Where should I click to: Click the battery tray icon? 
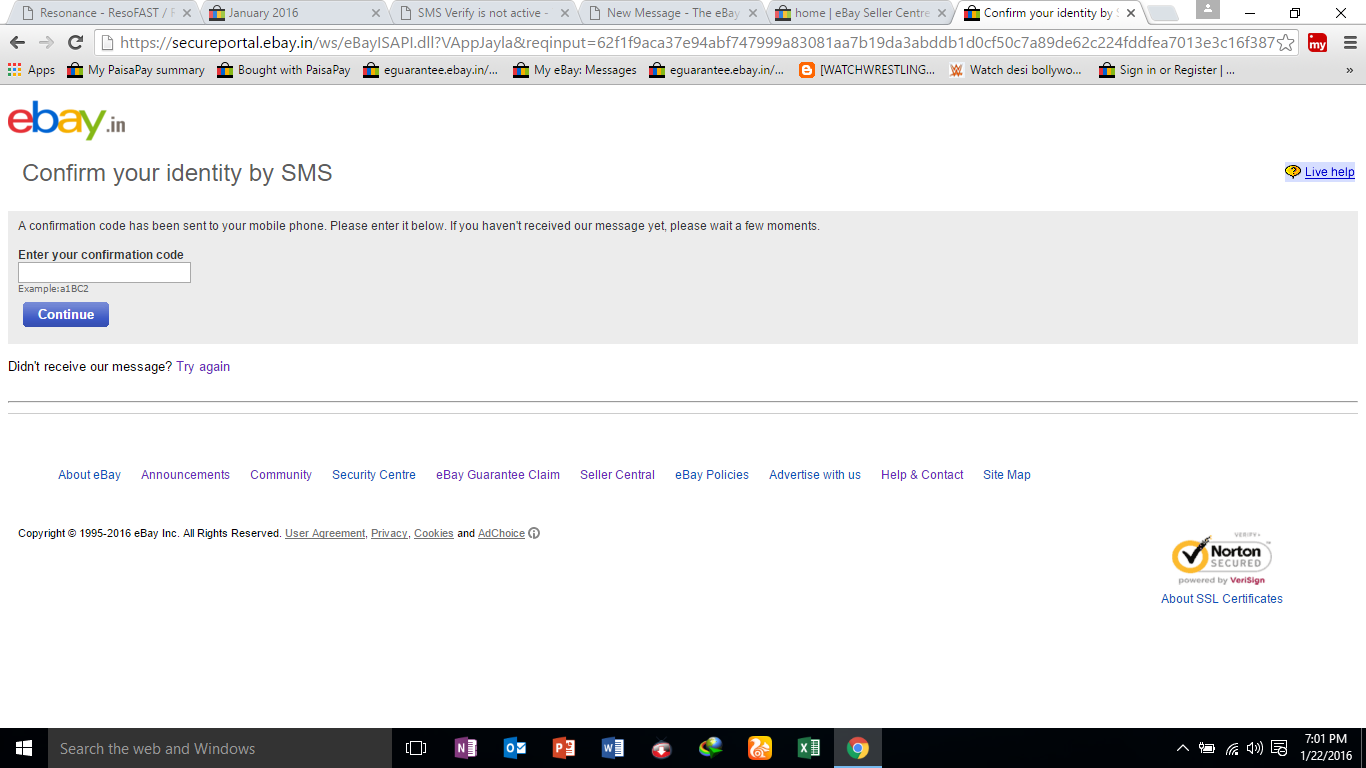(1207, 748)
